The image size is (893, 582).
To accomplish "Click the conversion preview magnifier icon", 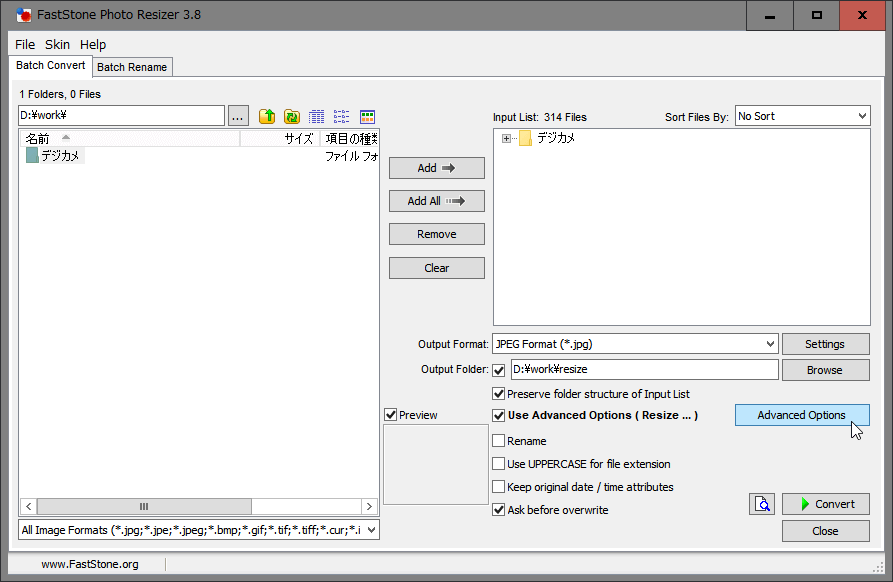I will click(762, 504).
